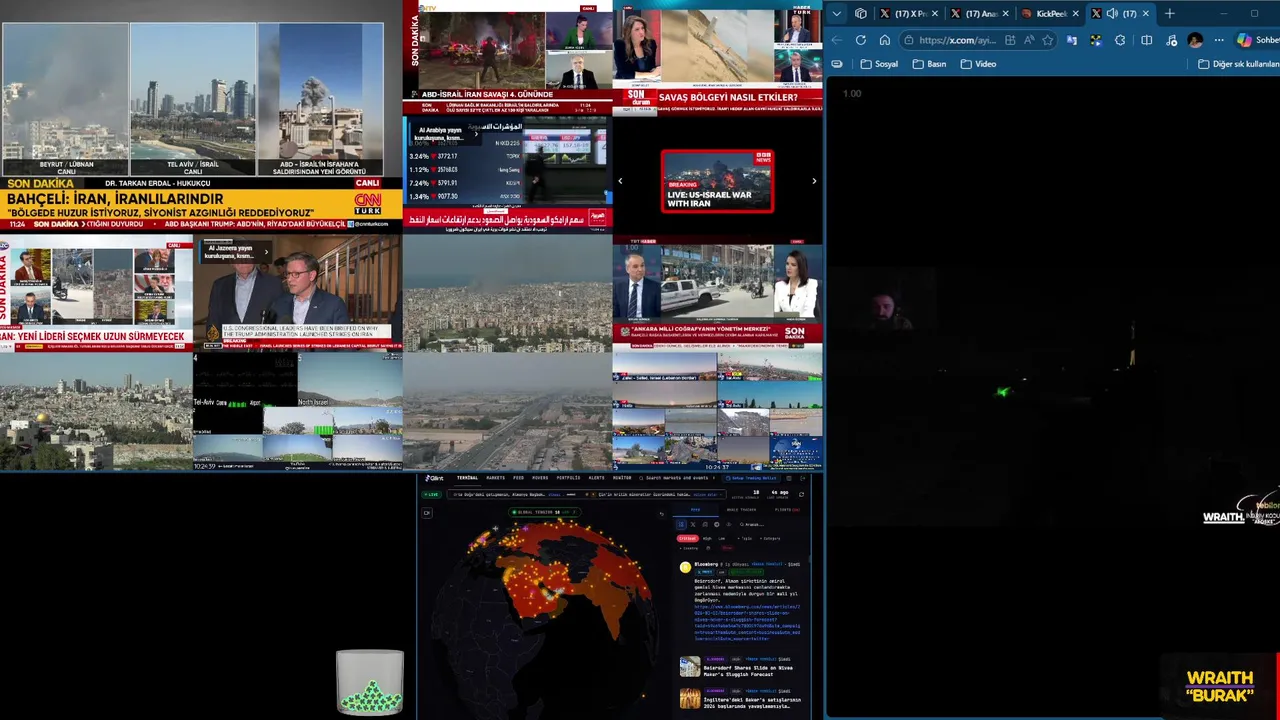The image size is (1280, 720).
Task: Go back in the browser
Action: coord(837,40)
